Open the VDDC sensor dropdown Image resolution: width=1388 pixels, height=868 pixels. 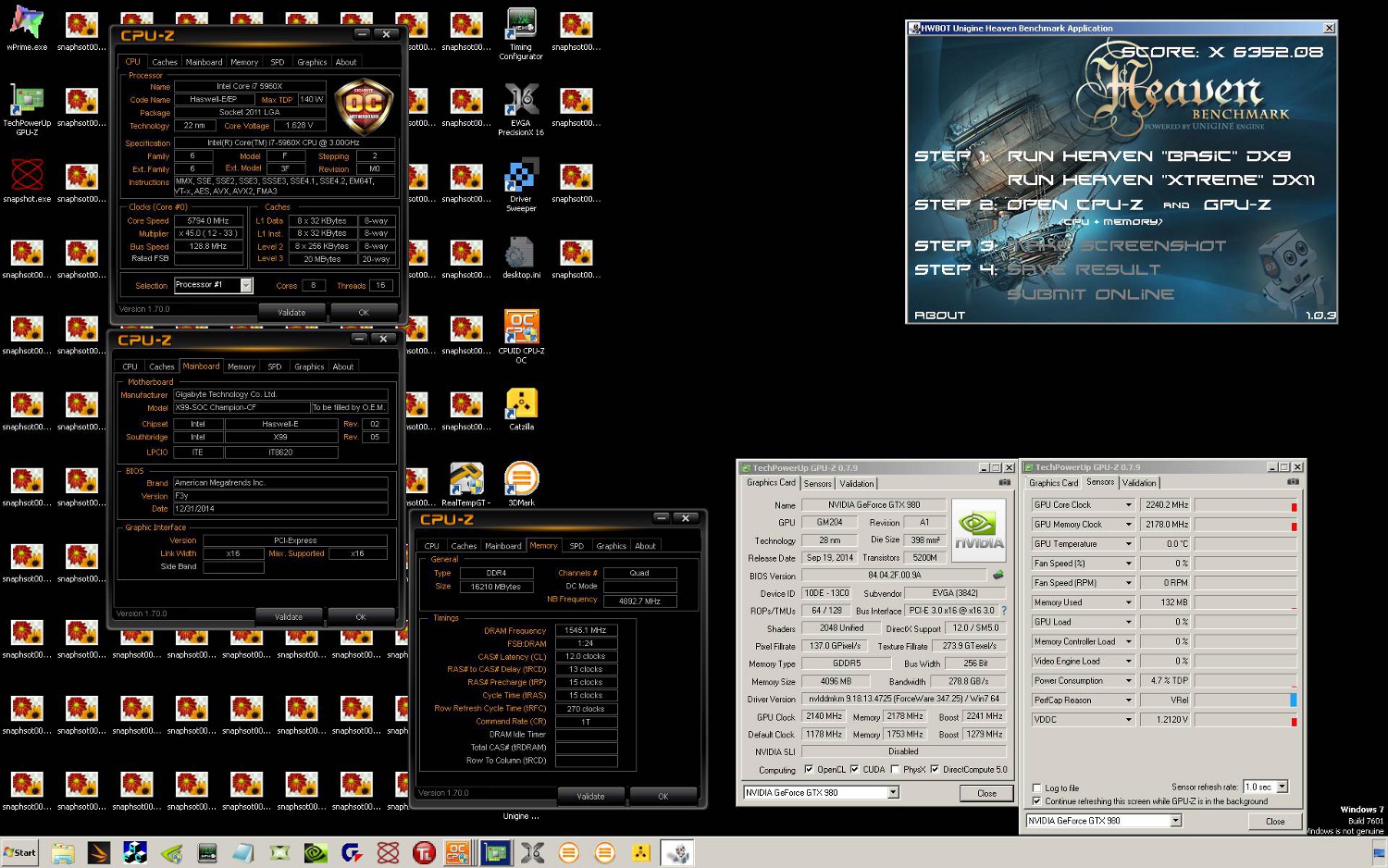pyautogui.click(x=1128, y=720)
